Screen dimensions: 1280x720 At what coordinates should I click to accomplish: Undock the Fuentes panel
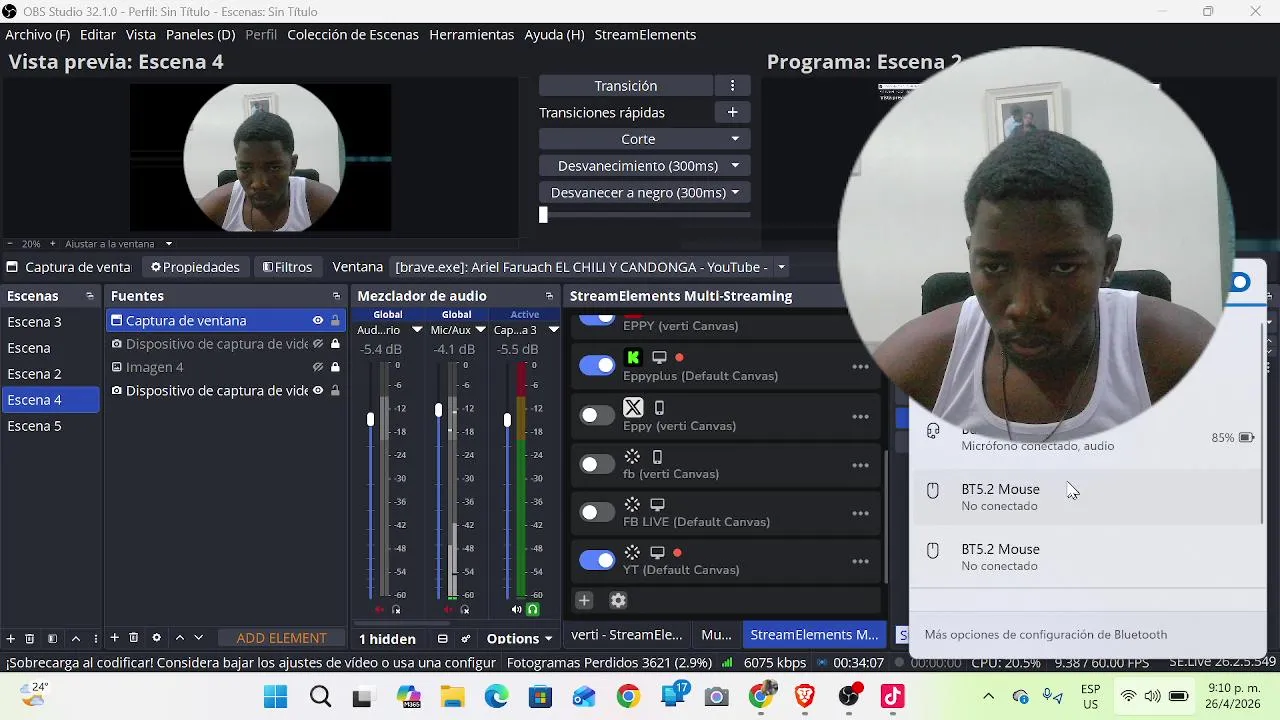tap(336, 296)
